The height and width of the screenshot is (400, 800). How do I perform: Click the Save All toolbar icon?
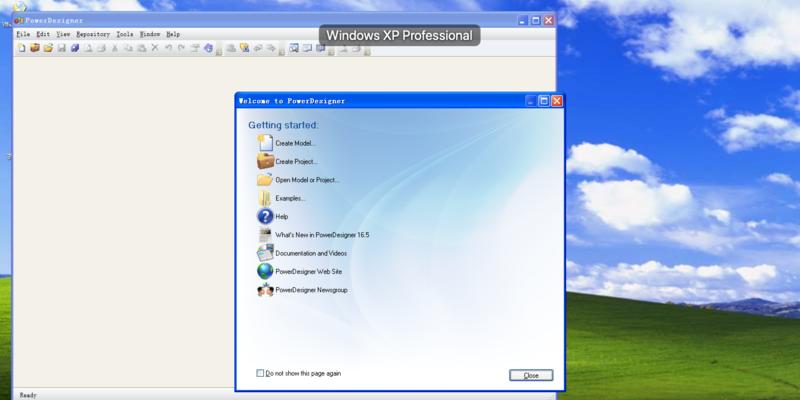point(75,48)
